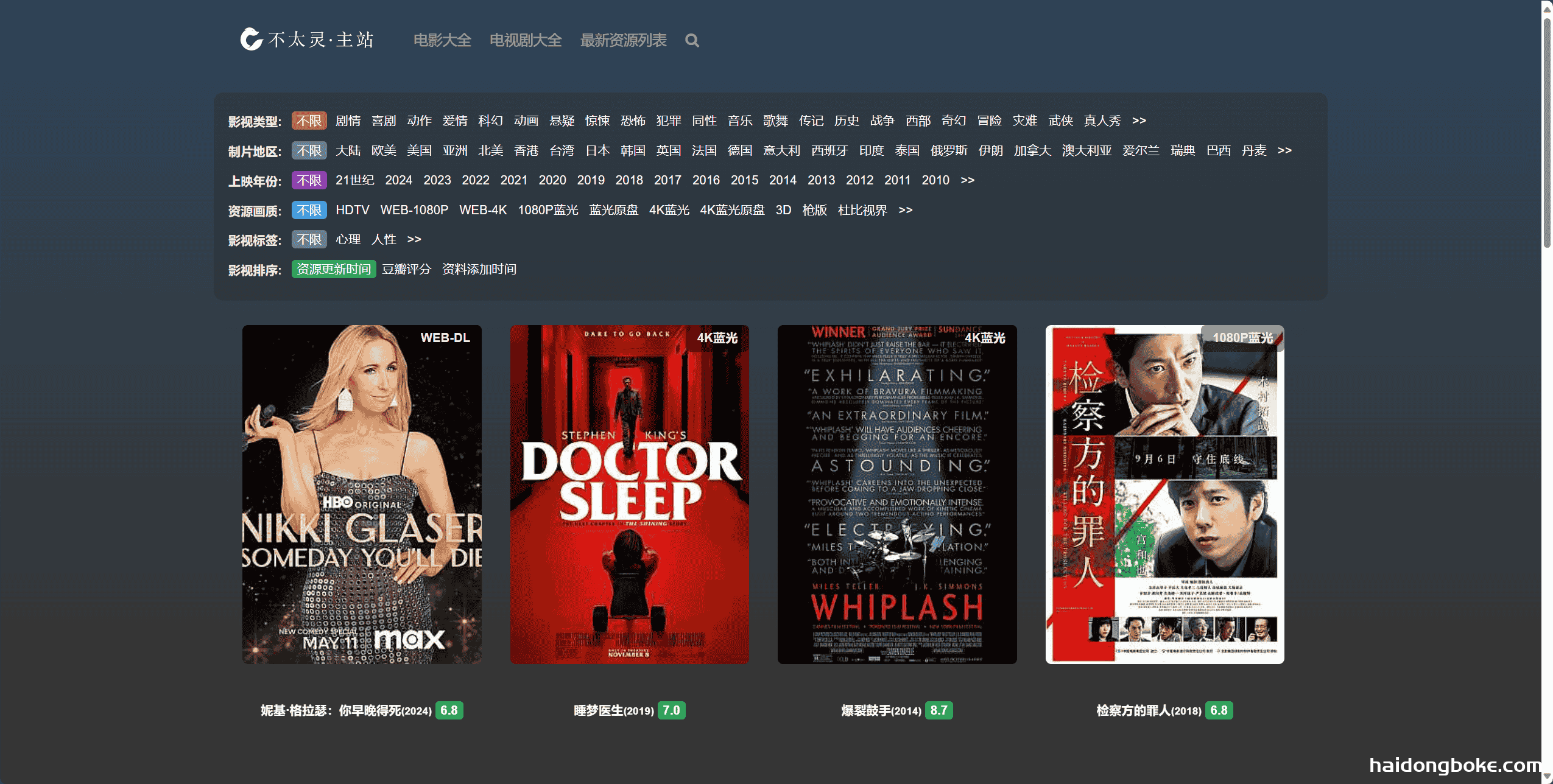Viewport: 1553px width, 784px height.
Task: Click the 8.7 rating badge for 爆裂鼓手
Action: [939, 710]
